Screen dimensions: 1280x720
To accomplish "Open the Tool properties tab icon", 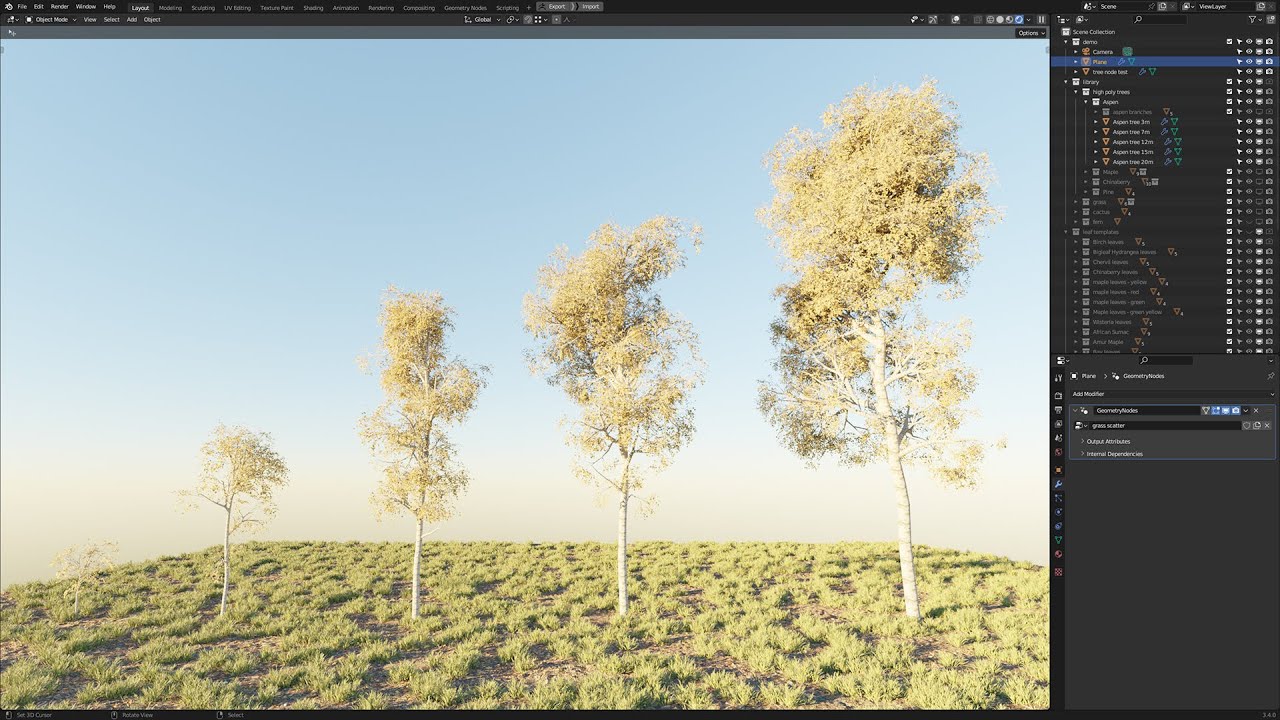I will click(1058, 377).
